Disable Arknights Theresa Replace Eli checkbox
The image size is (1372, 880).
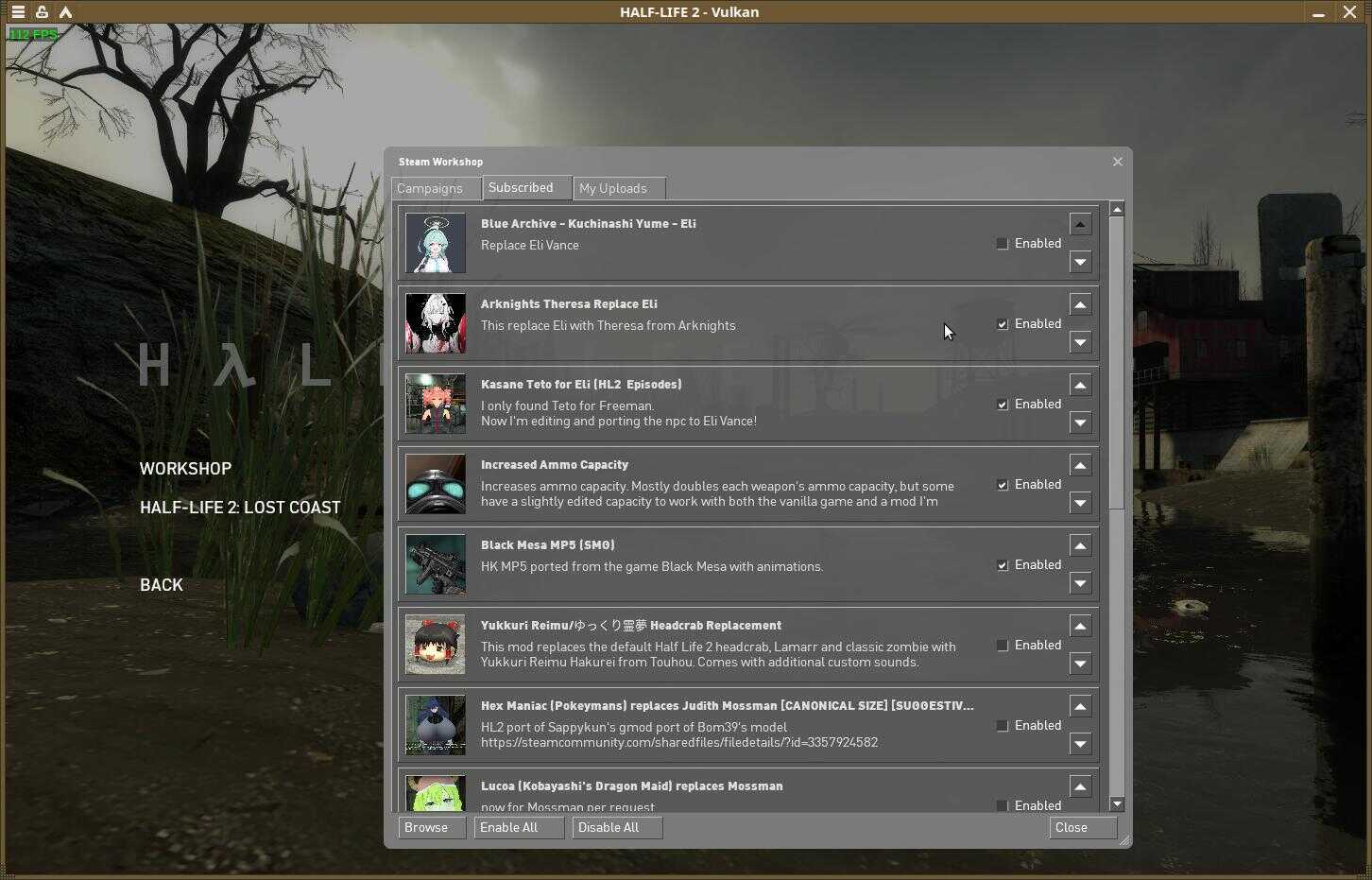pos(1003,324)
